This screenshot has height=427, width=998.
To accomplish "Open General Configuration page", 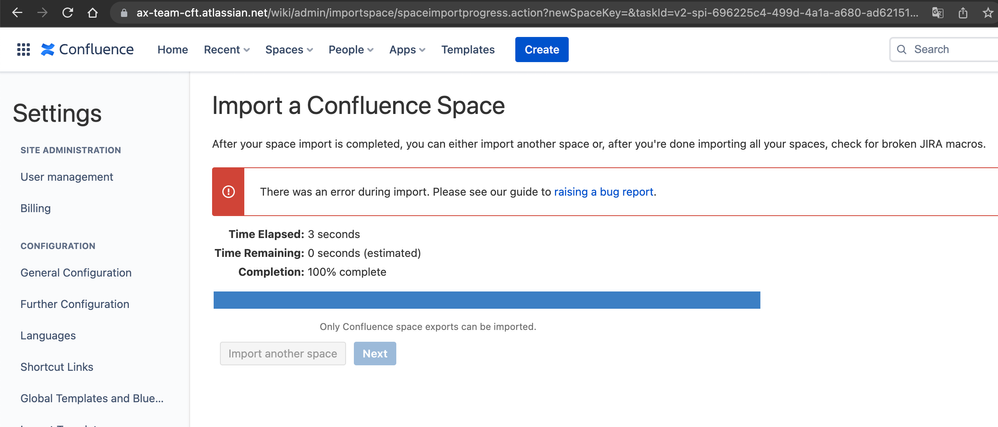I will coord(76,272).
